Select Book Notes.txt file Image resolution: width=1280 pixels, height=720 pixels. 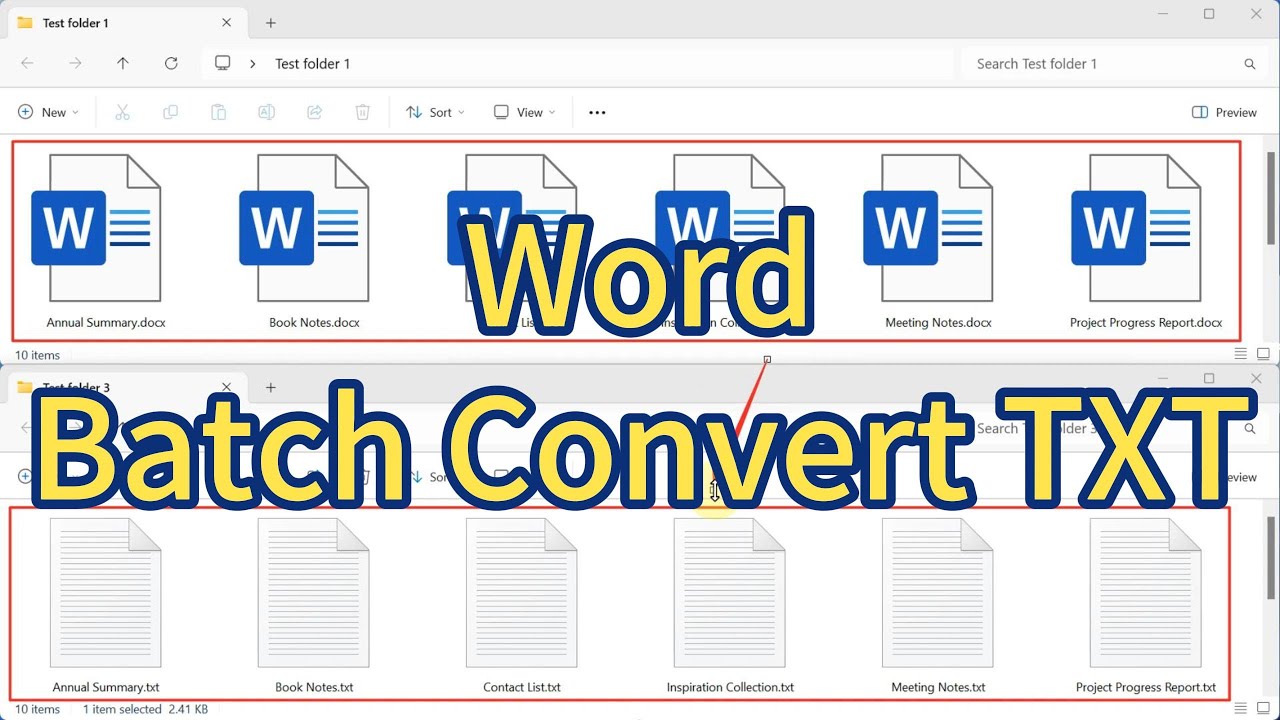[x=314, y=605]
